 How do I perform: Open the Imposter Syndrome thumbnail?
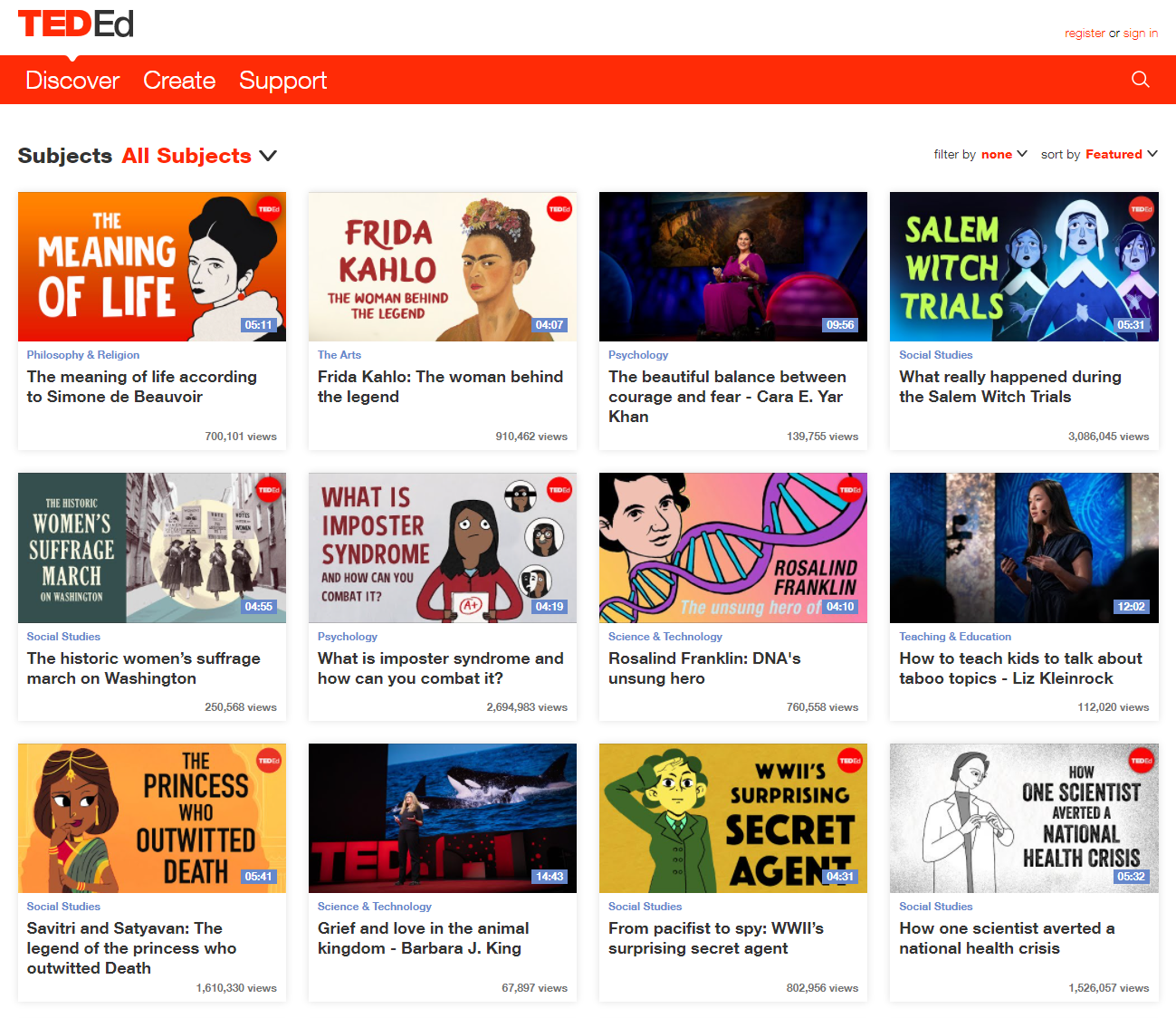[x=443, y=548]
